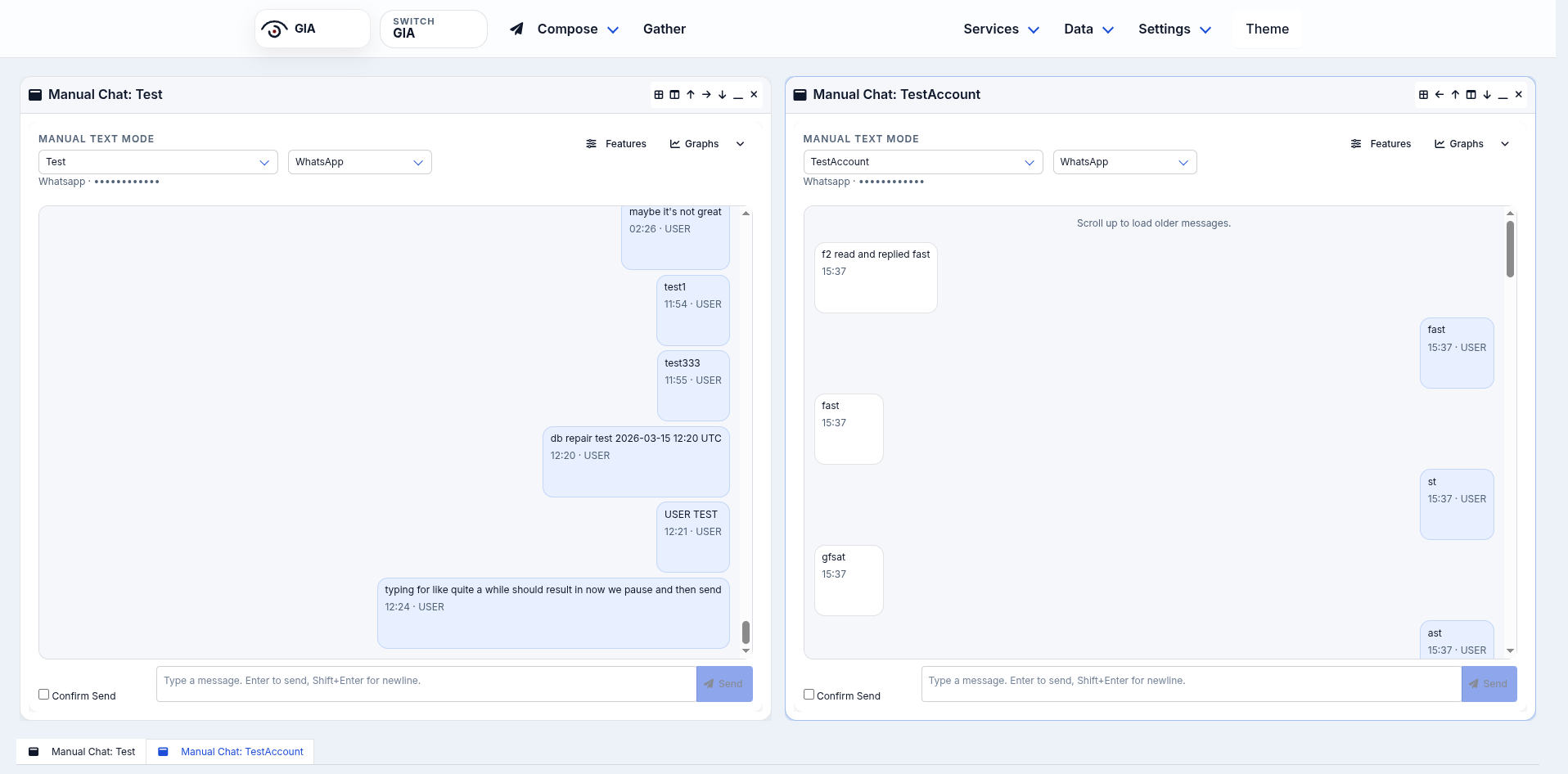
Task: Switch to the Manual Chat: TestAccount tab
Action: 230,751
